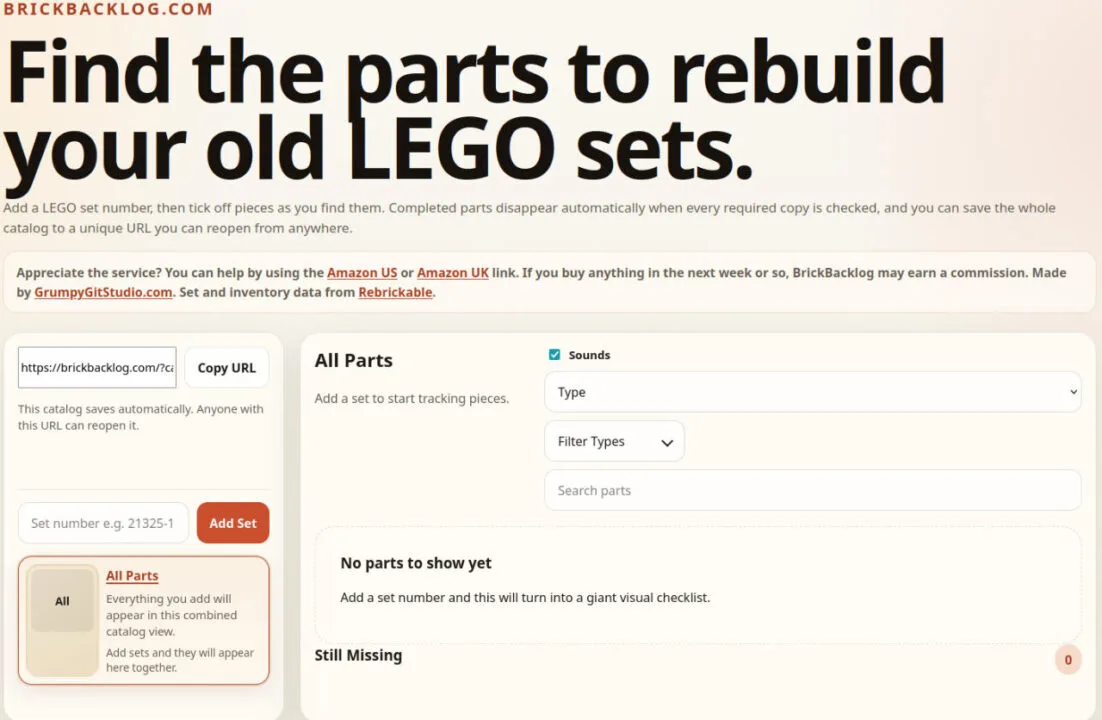
Task: Toggle the Sounds checkbox
Action: (x=555, y=355)
